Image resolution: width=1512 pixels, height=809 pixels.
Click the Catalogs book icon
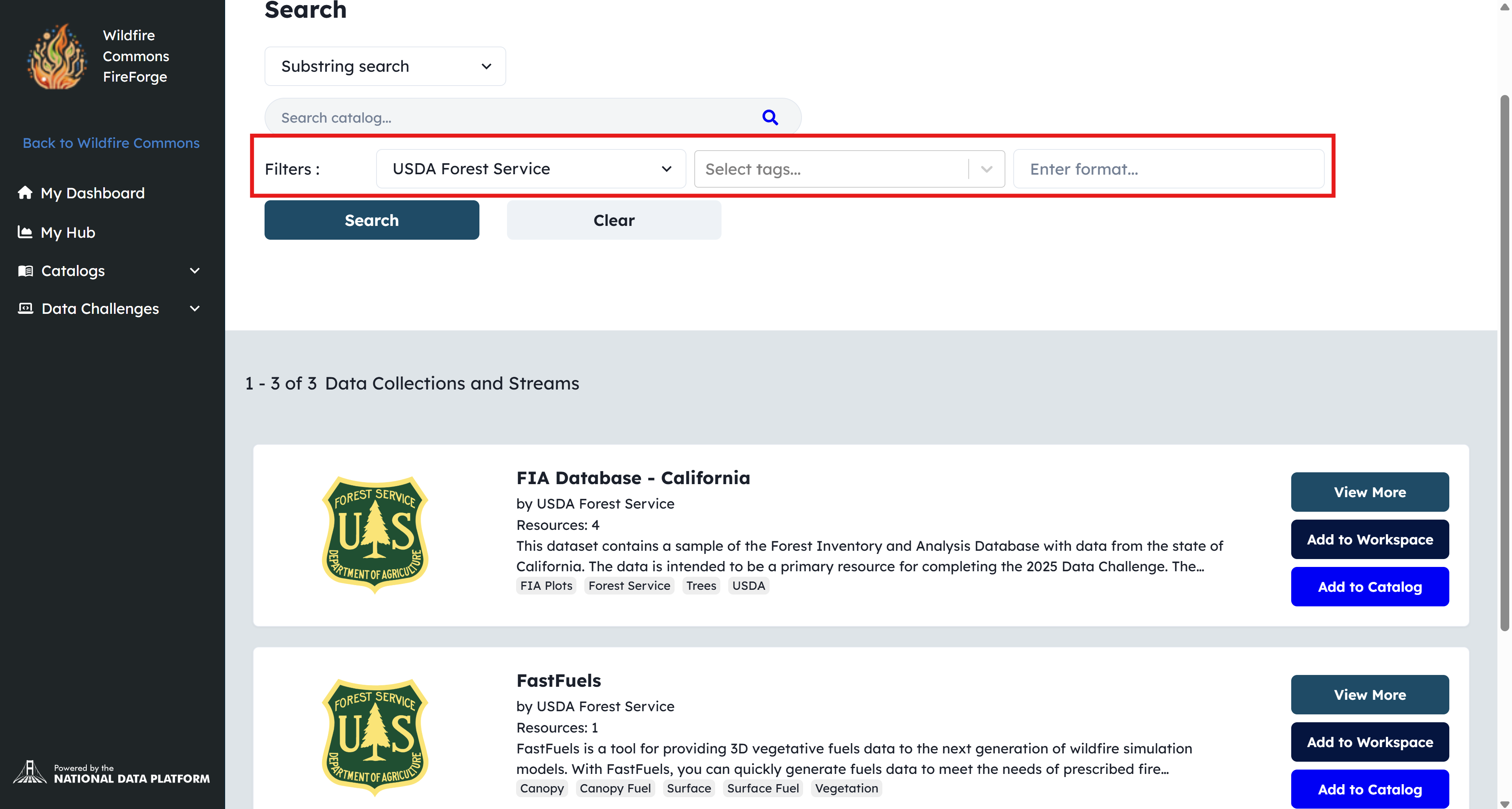[x=25, y=270]
